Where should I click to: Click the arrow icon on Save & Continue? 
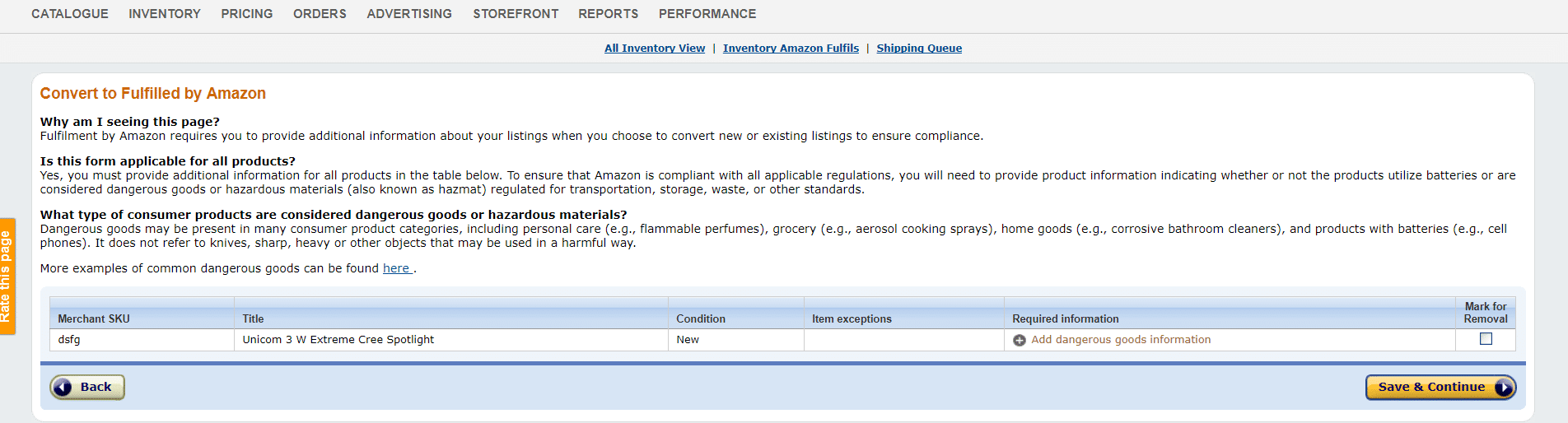click(x=1504, y=388)
